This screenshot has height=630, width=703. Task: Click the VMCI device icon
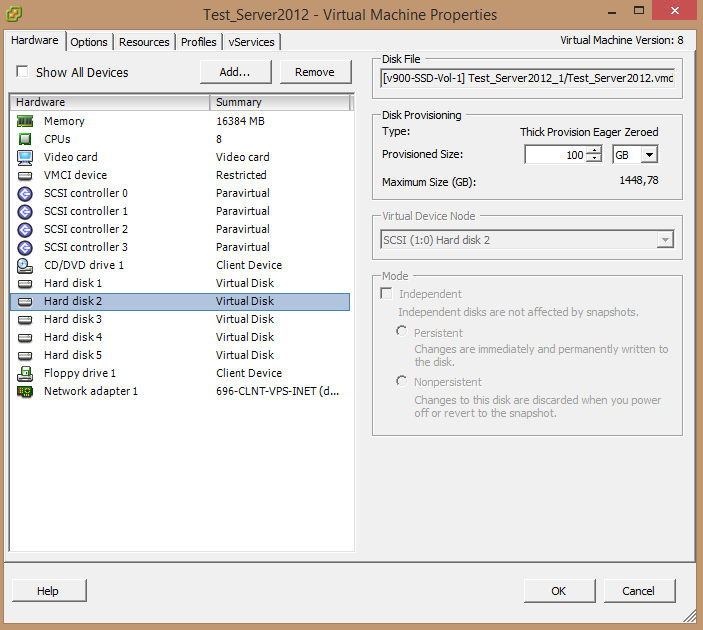pyautogui.click(x=25, y=175)
